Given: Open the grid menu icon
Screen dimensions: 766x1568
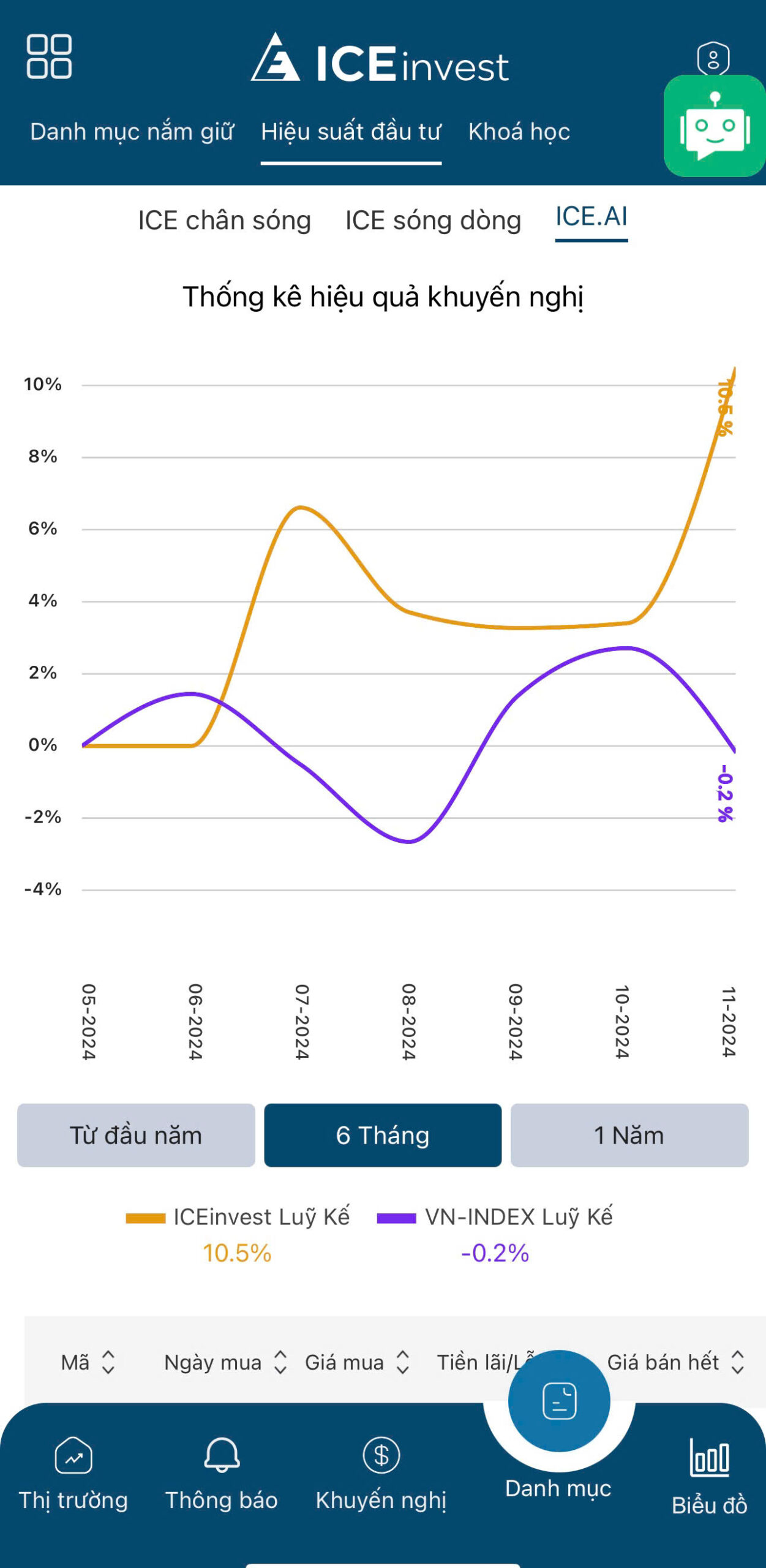Looking at the screenshot, I should point(49,57).
